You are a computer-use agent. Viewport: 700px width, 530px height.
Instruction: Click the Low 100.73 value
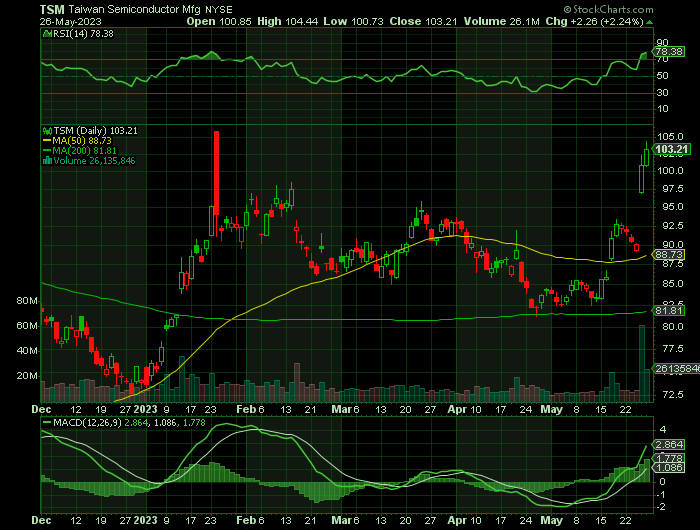pyautogui.click(x=353, y=21)
